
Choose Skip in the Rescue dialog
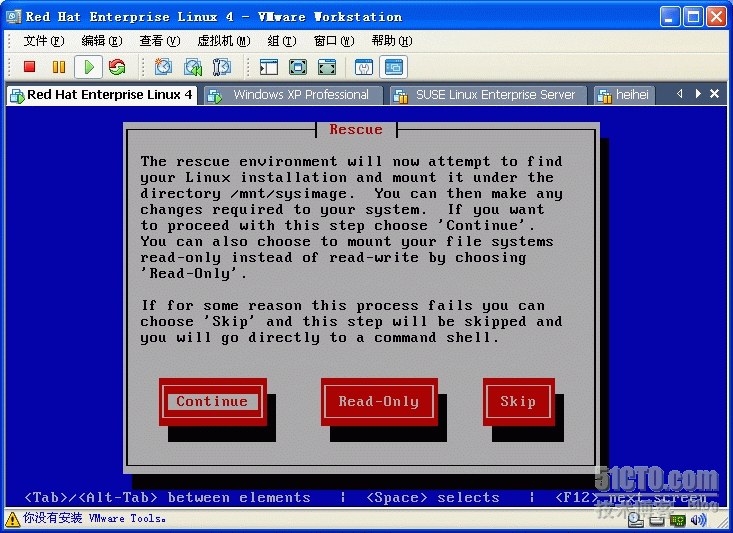pyautogui.click(x=519, y=402)
